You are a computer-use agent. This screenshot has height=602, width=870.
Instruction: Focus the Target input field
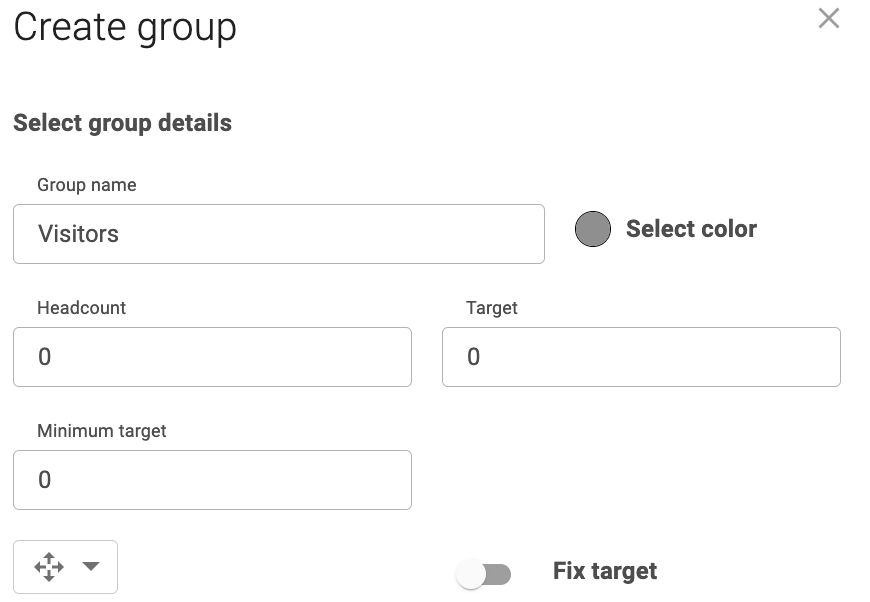pos(641,357)
